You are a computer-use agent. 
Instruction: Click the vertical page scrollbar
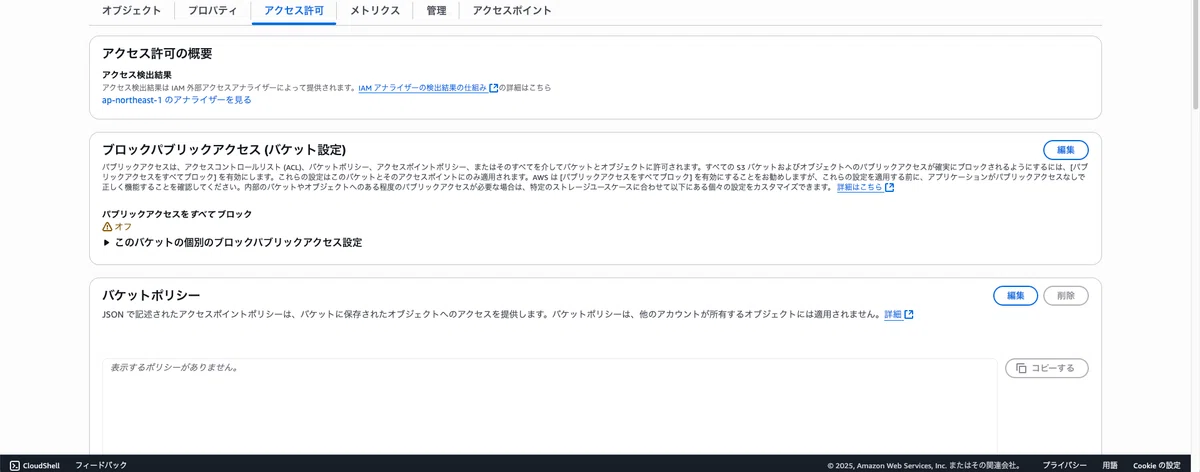[1195, 55]
